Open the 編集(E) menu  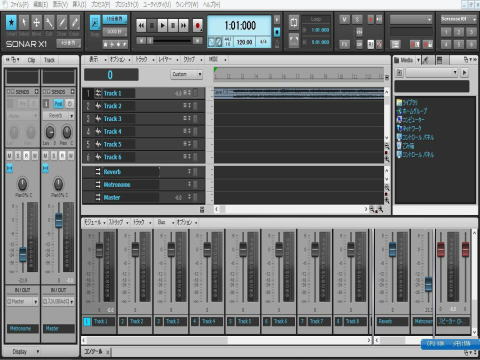tap(41, 4)
